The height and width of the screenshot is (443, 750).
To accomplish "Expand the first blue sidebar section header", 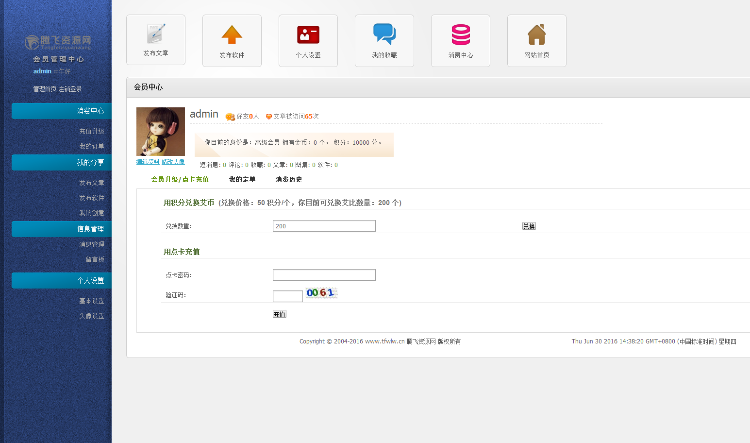I will coord(62,111).
